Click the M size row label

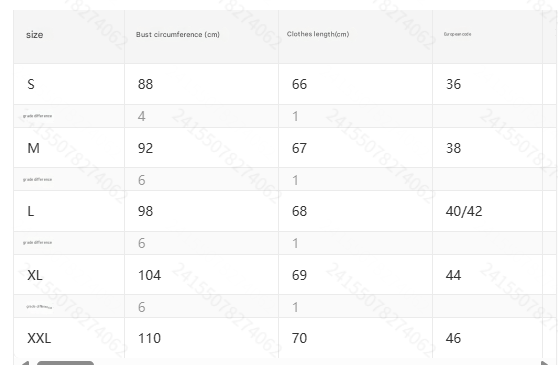[x=33, y=148]
